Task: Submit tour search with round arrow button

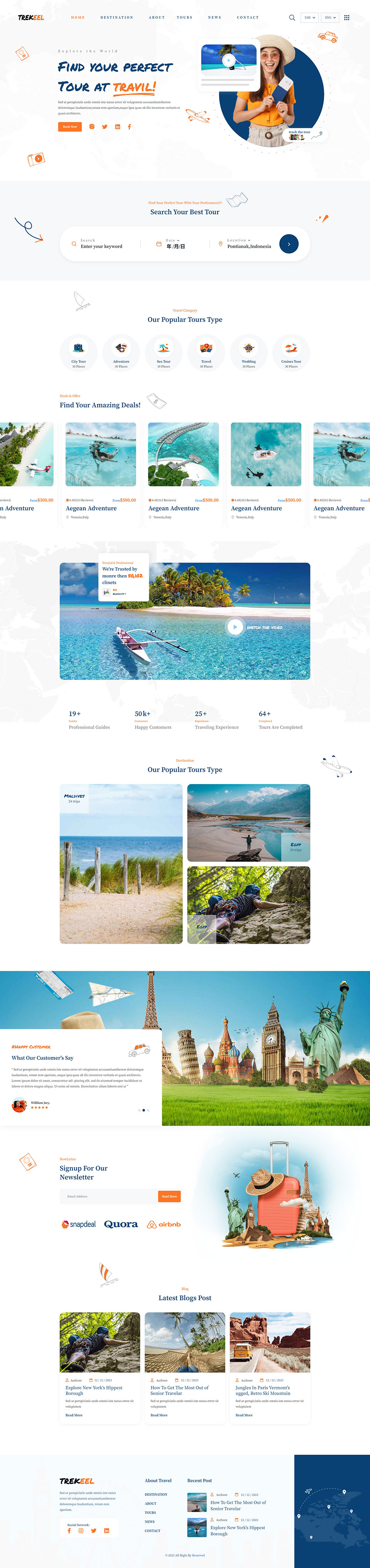Action: tap(289, 244)
